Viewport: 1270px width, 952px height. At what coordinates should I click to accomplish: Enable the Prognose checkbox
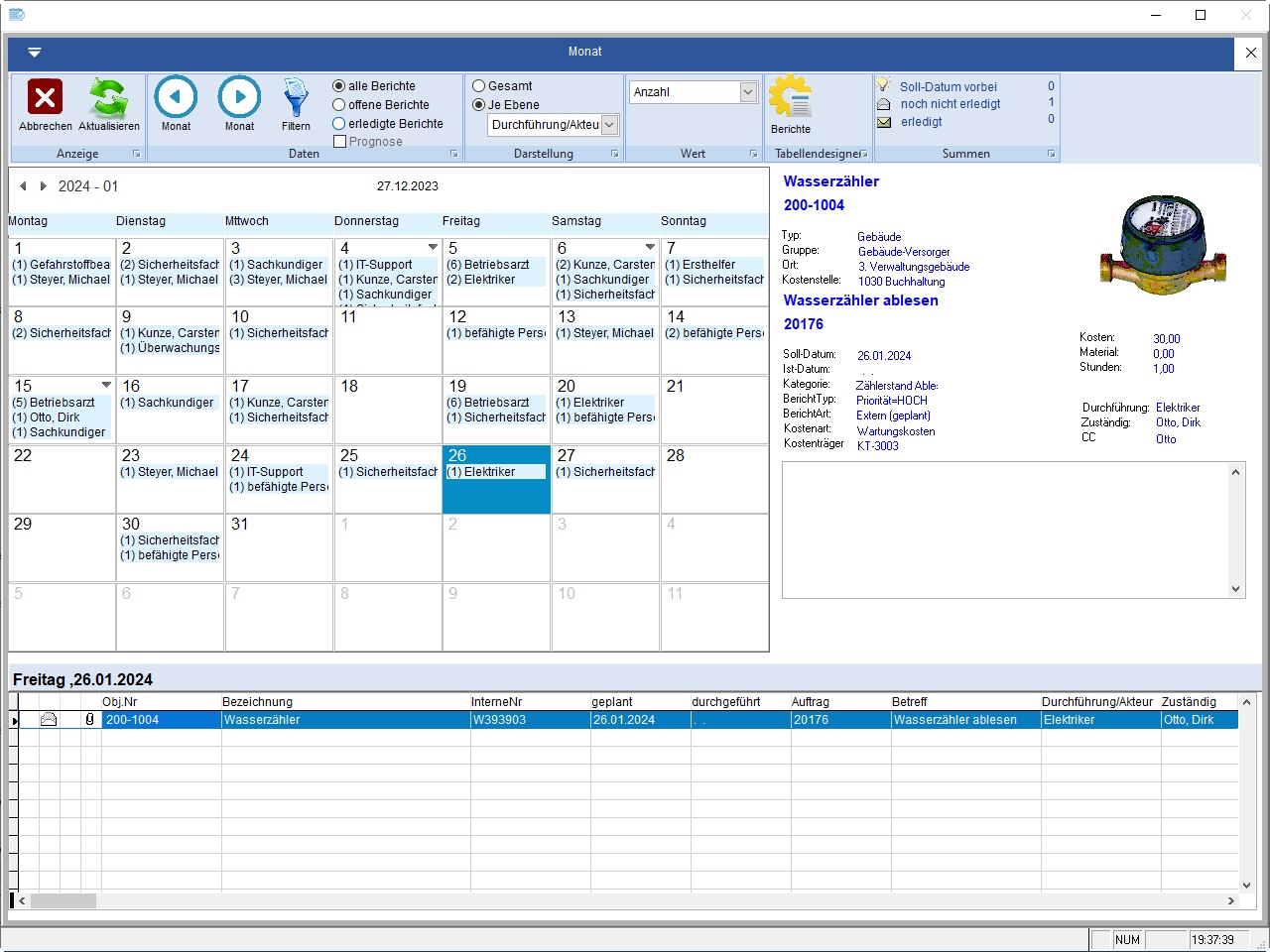point(340,142)
